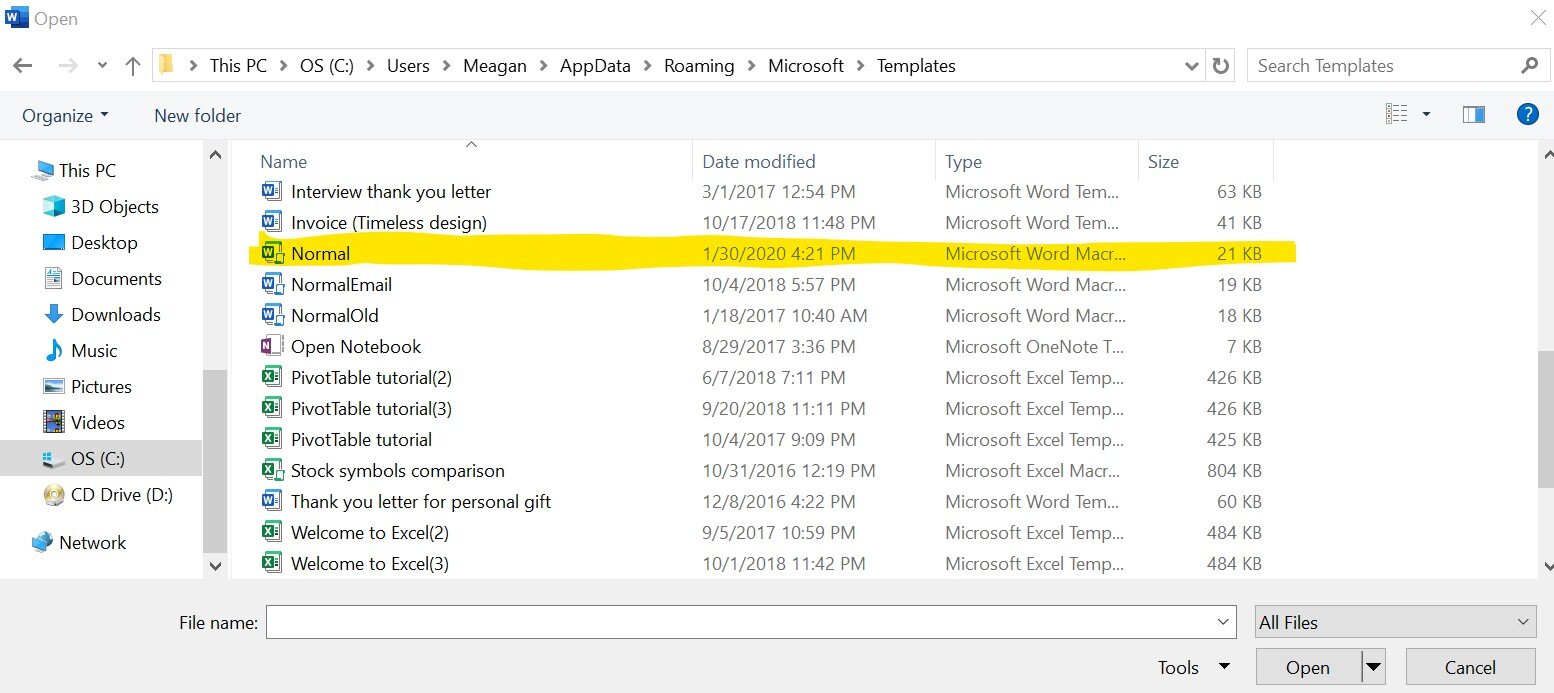
Task: Change the view layout icon
Action: coord(1397,115)
